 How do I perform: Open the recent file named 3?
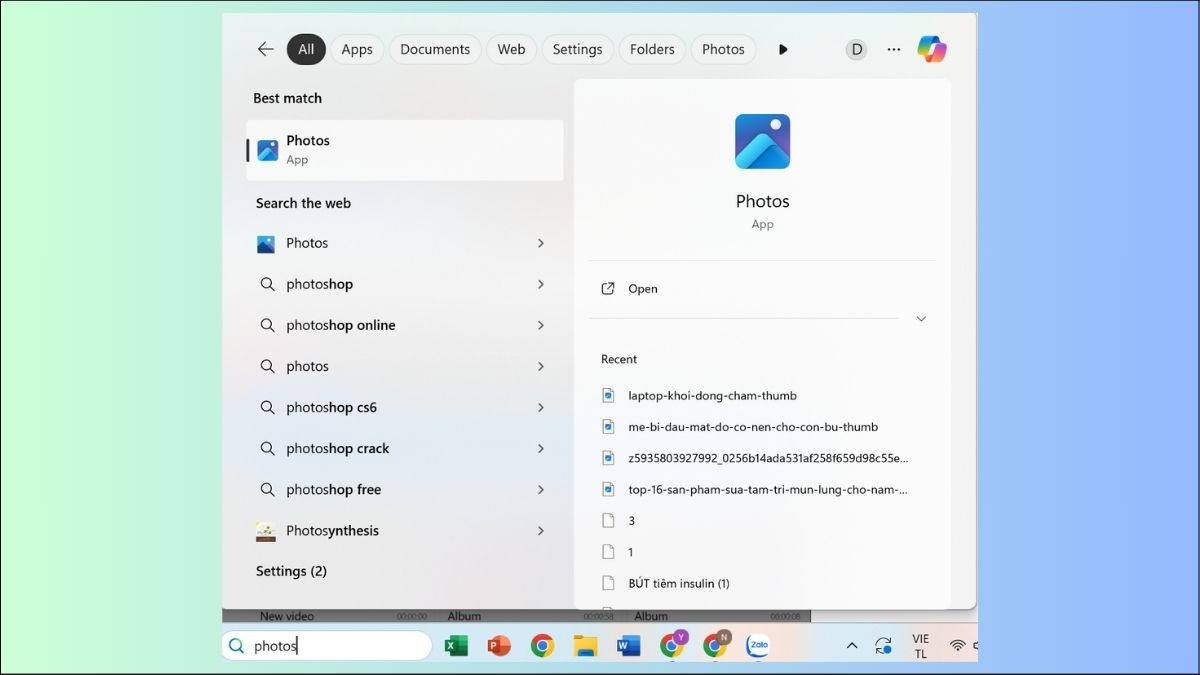[x=631, y=521]
